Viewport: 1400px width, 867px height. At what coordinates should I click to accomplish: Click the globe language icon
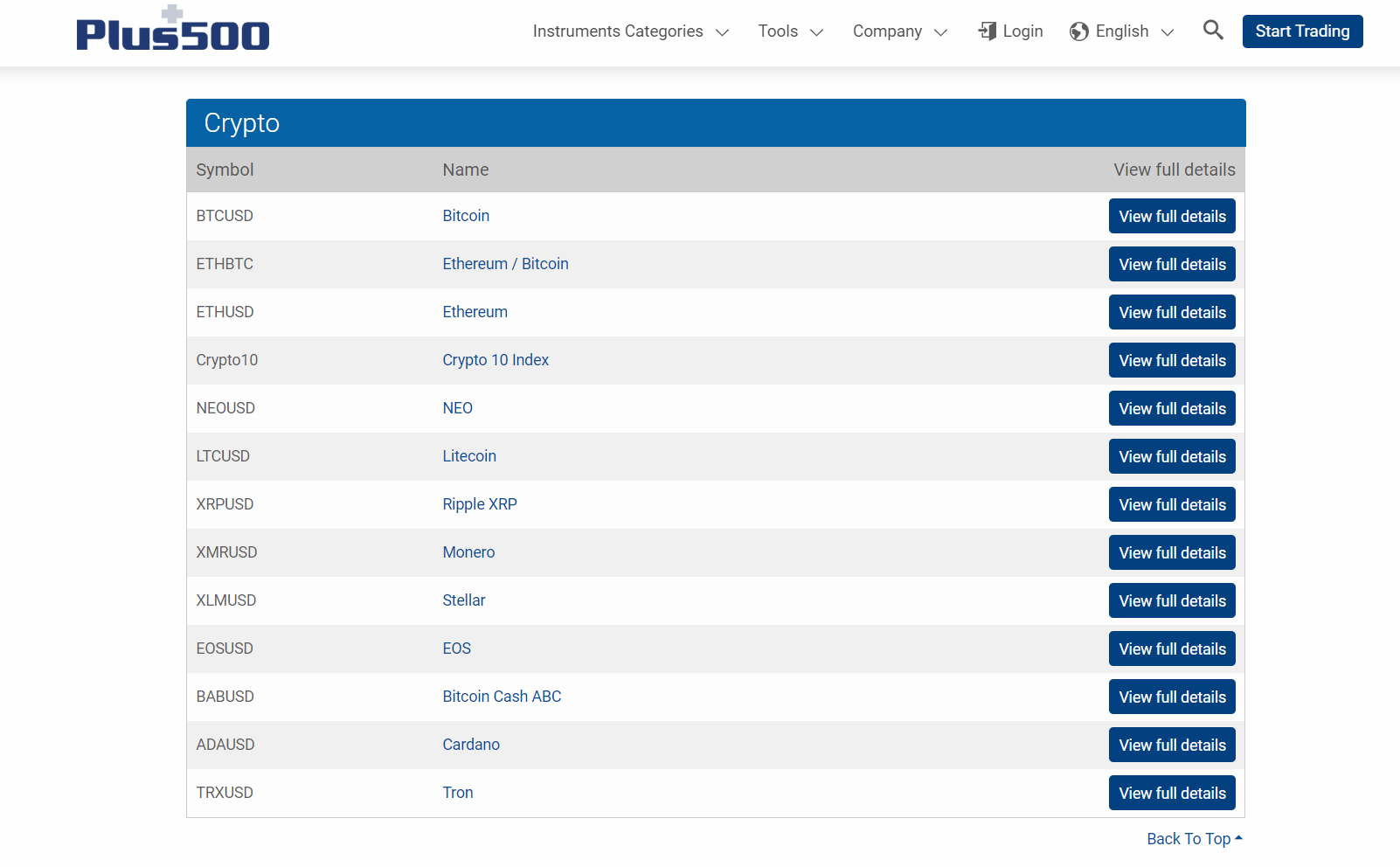(x=1079, y=31)
